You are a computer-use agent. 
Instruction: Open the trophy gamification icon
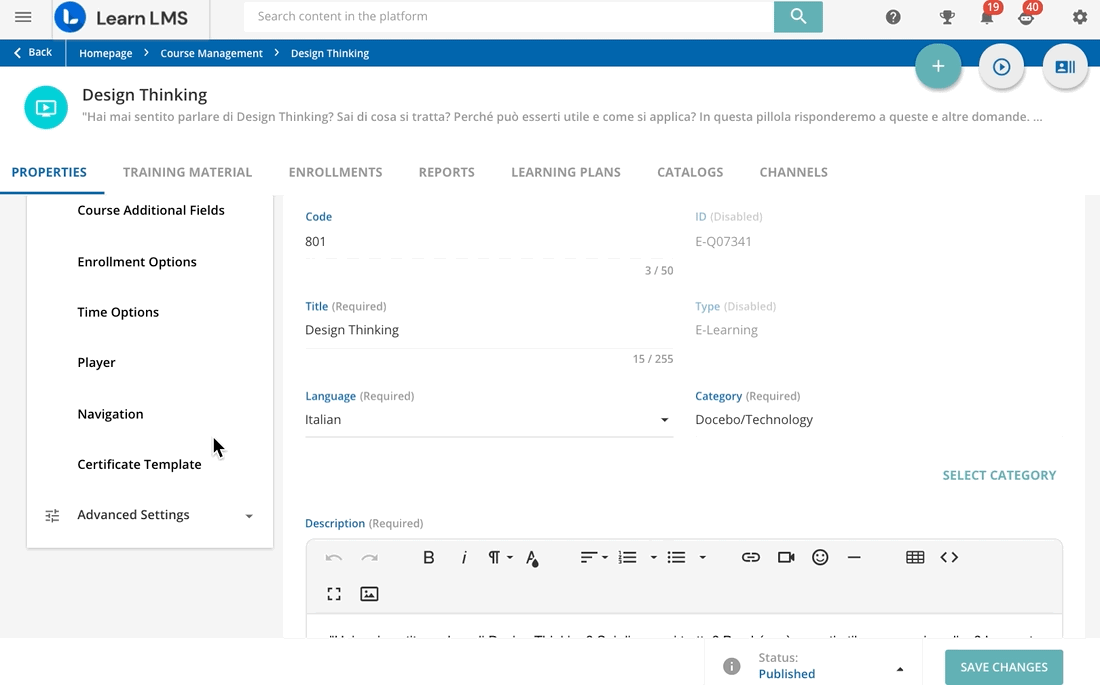pos(947,18)
